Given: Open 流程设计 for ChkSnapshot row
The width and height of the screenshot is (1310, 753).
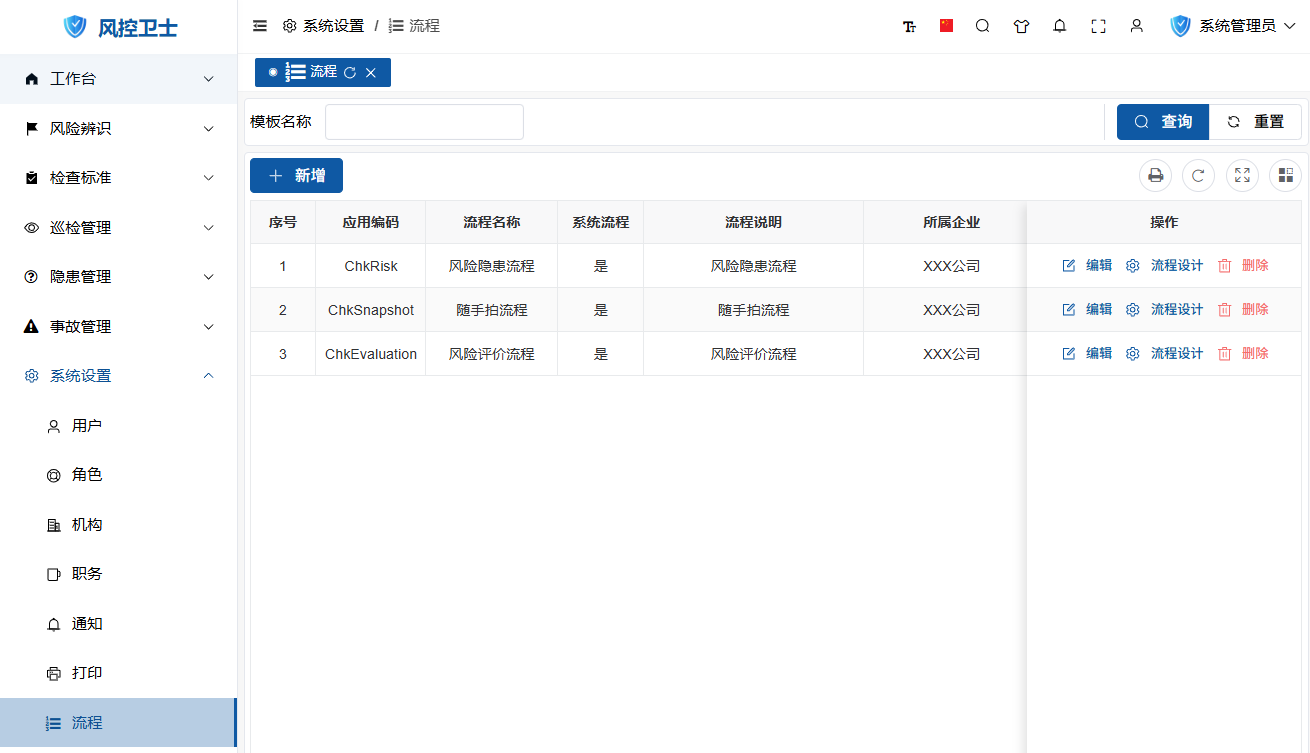Looking at the screenshot, I should pos(1165,310).
